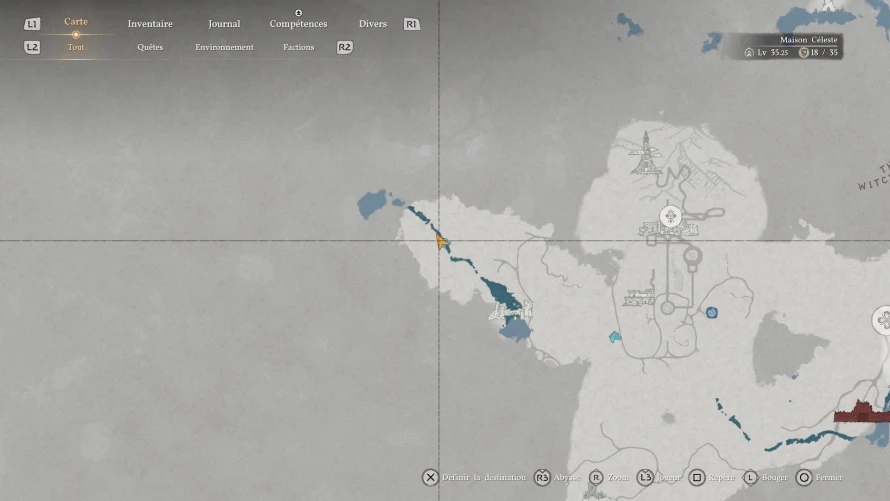This screenshot has height=501, width=890.
Task: Choose the Tout map filter
Action: pyautogui.click(x=75, y=47)
